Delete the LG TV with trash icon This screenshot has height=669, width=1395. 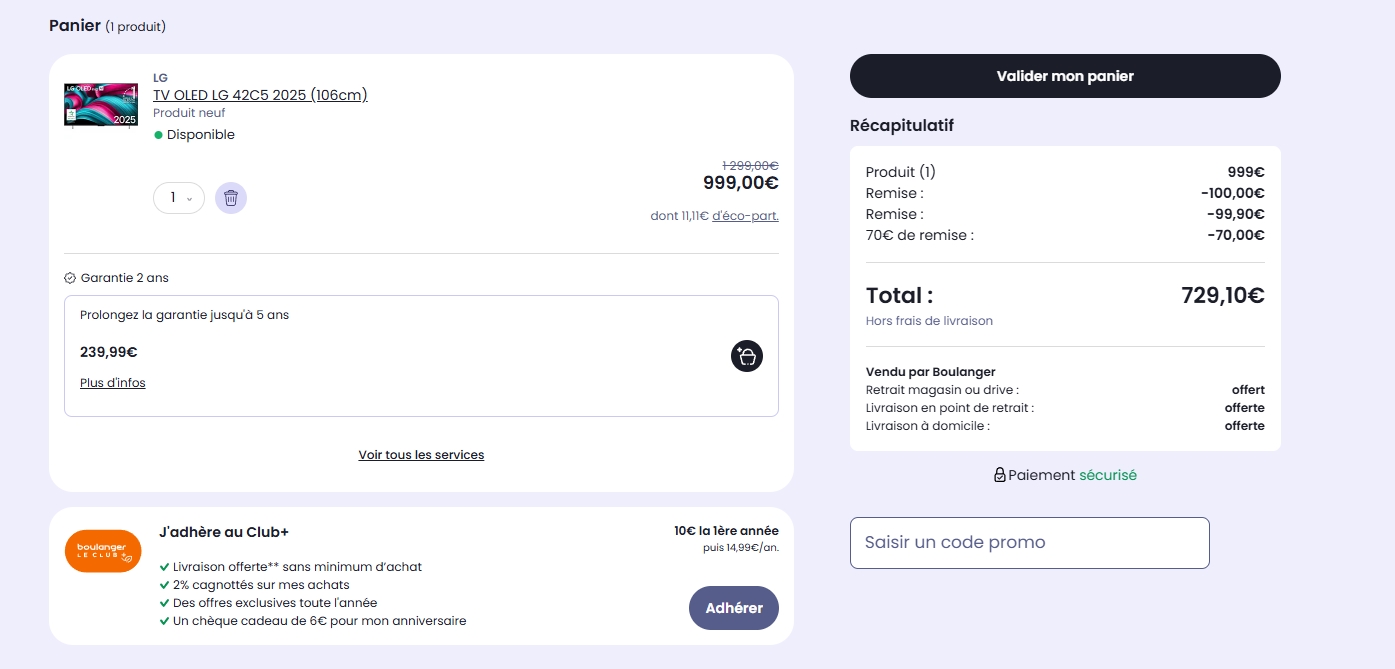(x=231, y=198)
